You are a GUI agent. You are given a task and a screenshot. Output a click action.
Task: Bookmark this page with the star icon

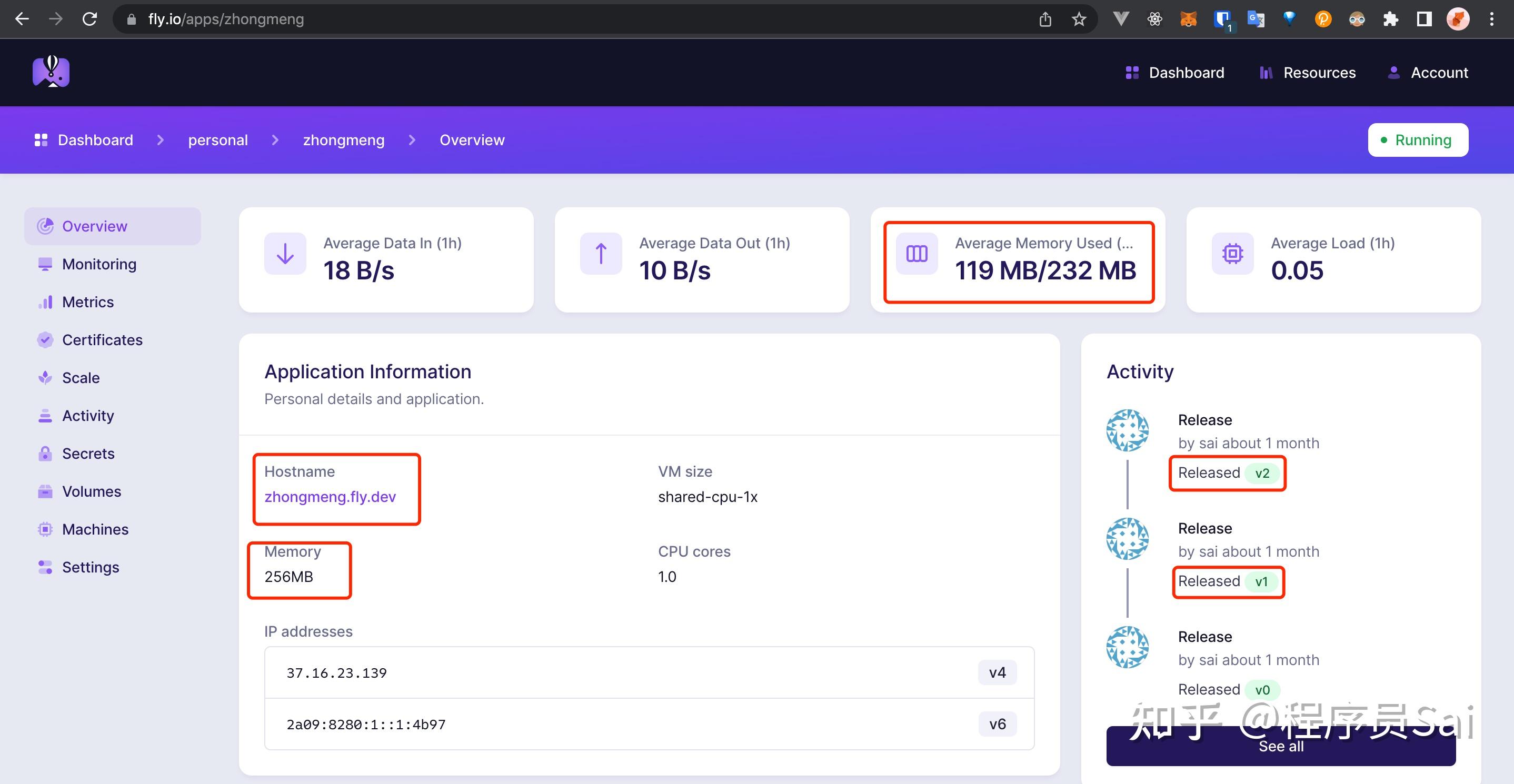click(1079, 19)
